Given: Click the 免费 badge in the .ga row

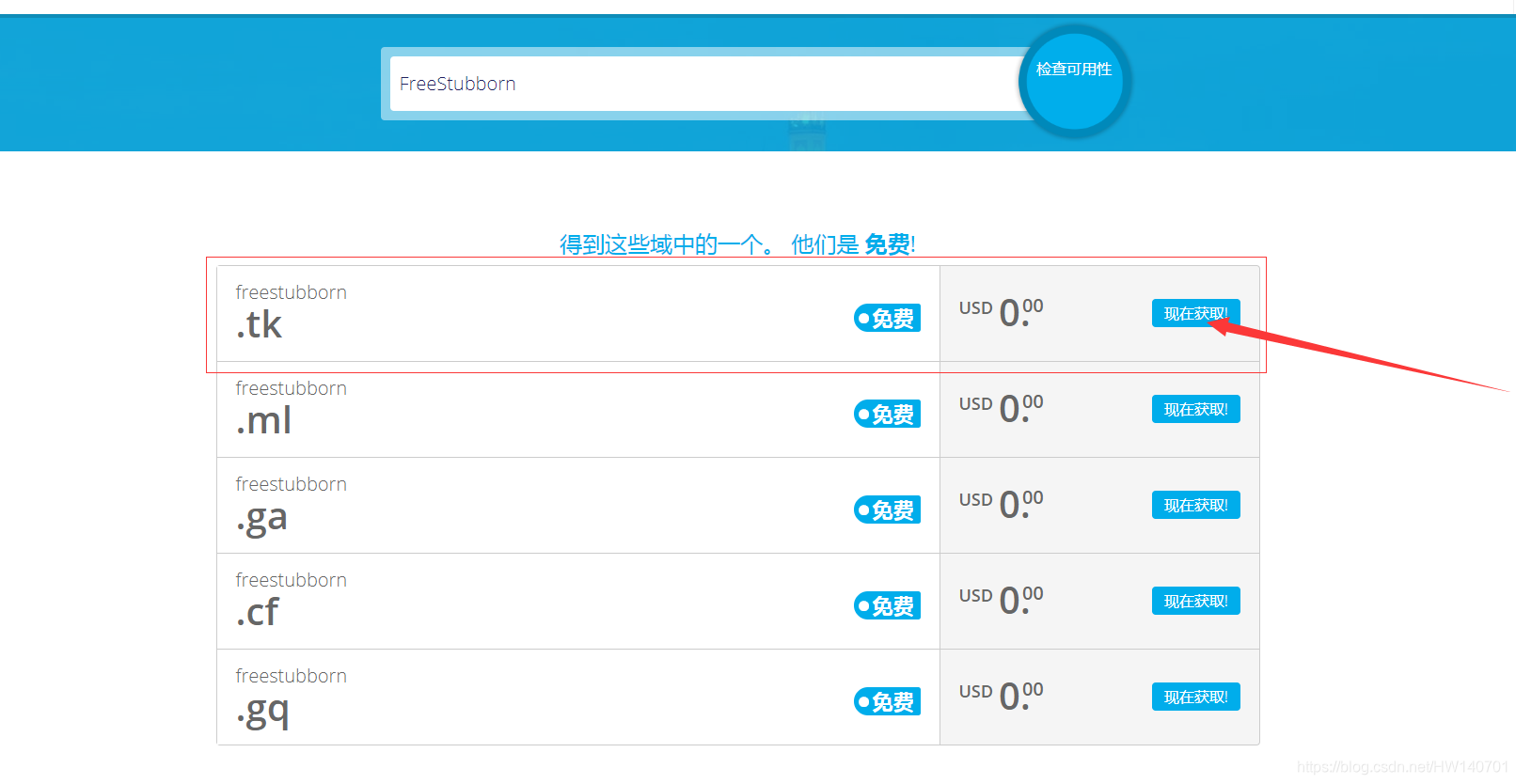Looking at the screenshot, I should [887, 510].
